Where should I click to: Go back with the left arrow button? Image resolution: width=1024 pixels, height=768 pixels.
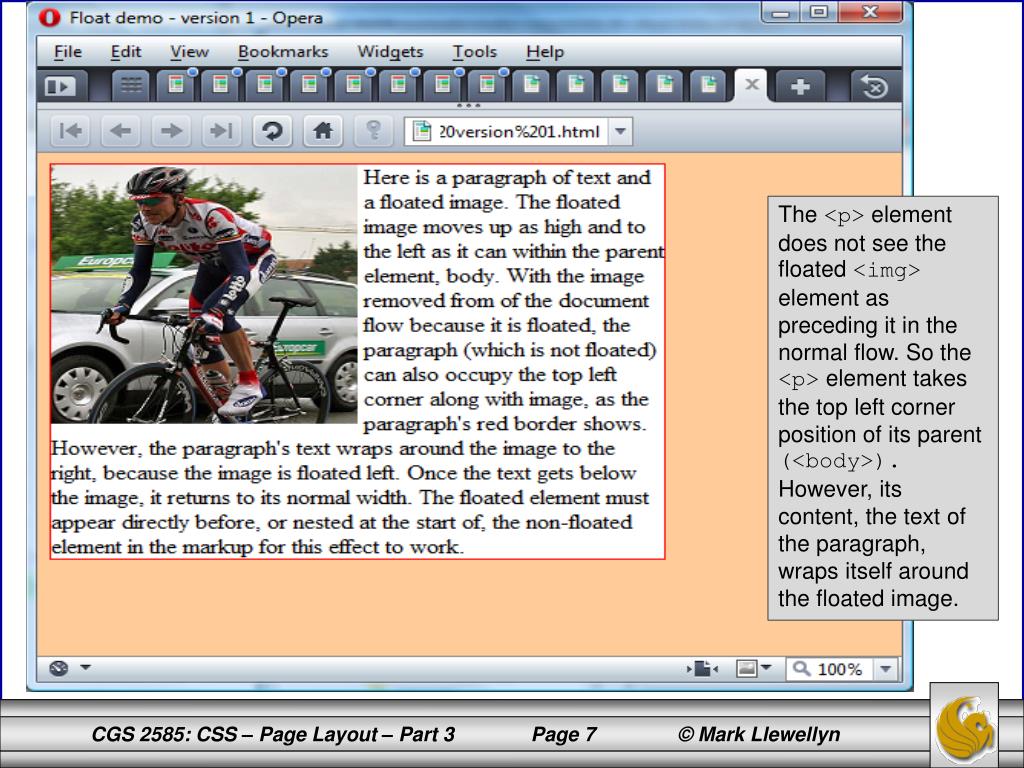121,131
